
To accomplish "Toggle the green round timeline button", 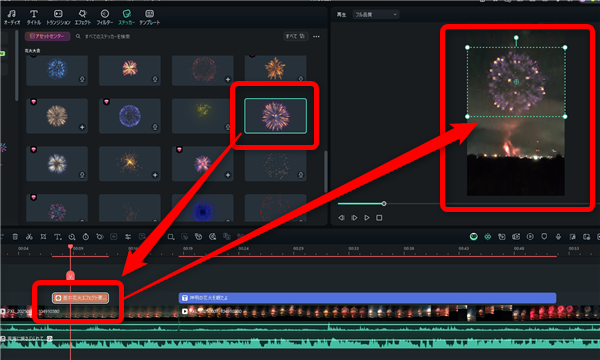I will pos(473,237).
